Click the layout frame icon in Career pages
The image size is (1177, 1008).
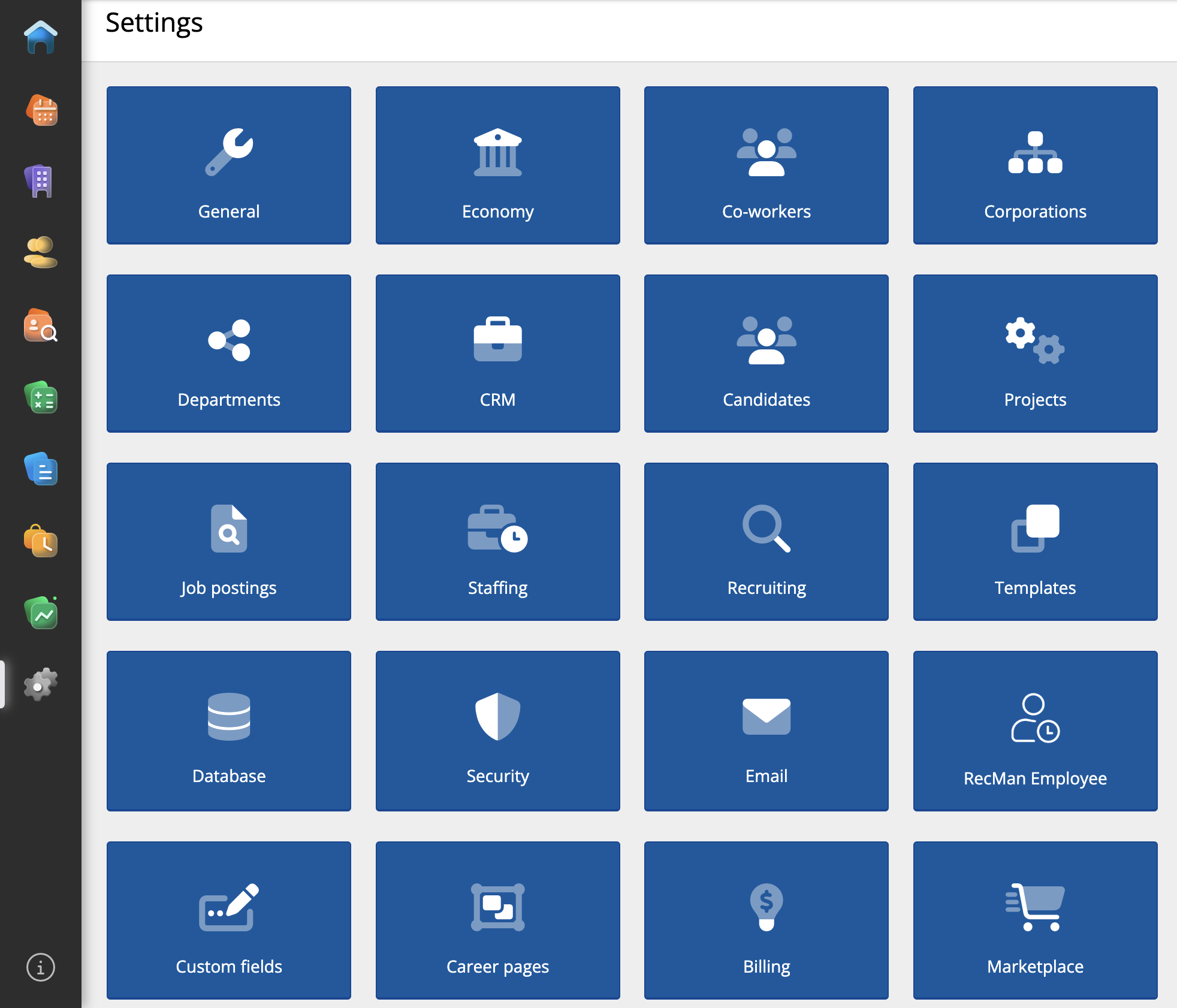[498, 907]
